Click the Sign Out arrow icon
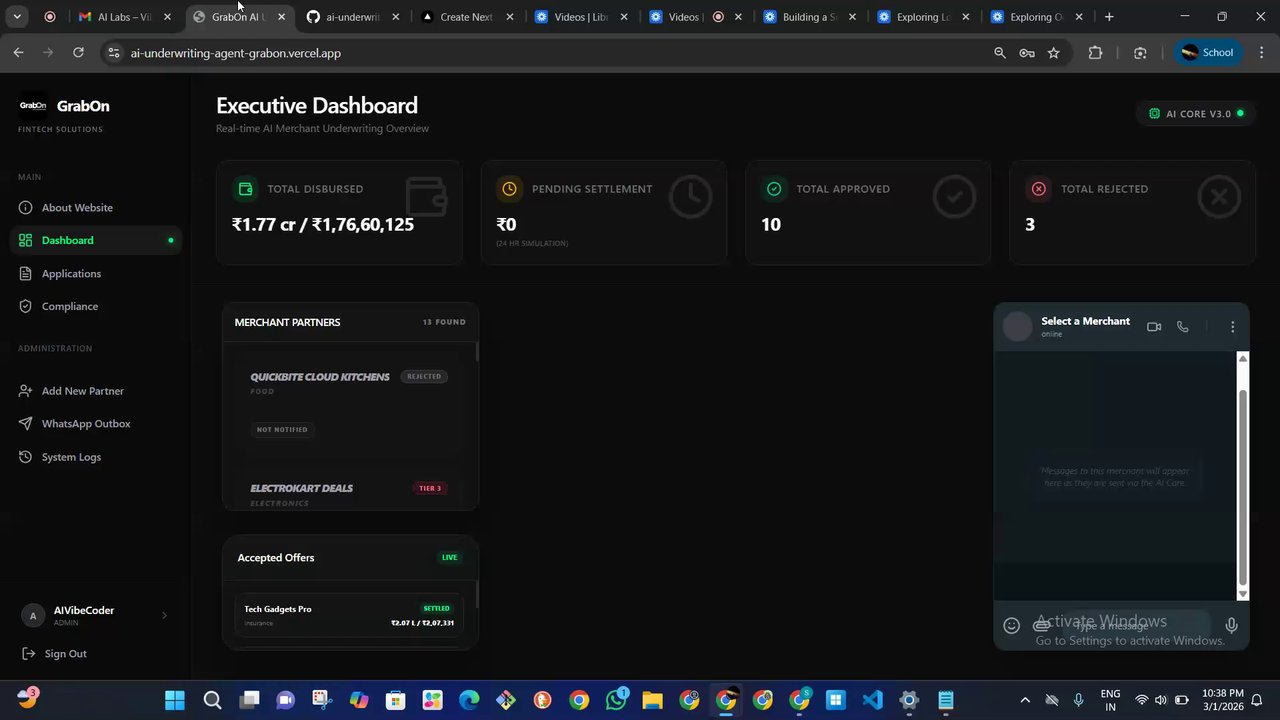The image size is (1280, 720). click(x=28, y=654)
